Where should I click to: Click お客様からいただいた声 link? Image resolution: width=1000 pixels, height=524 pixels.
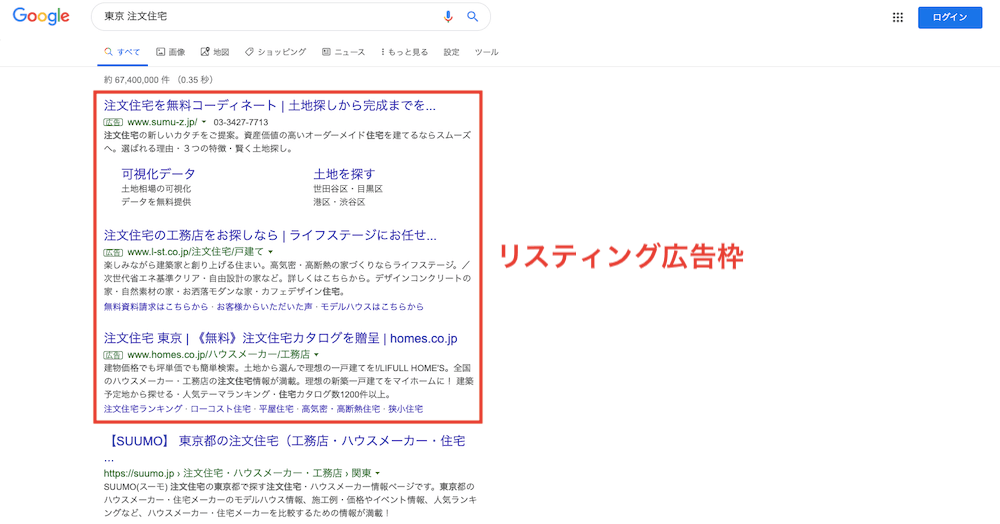coord(265,307)
